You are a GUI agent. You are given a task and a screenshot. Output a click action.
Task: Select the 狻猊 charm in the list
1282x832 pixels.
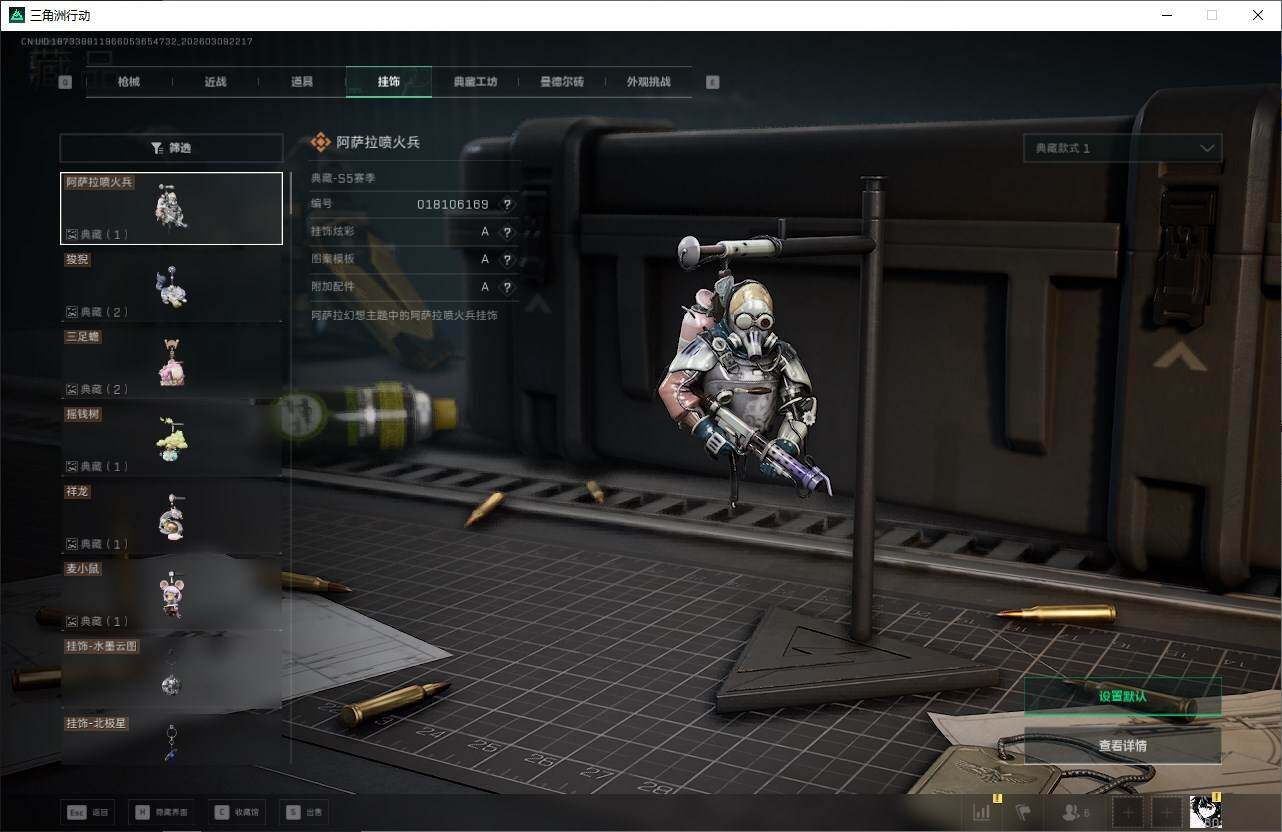(x=171, y=286)
